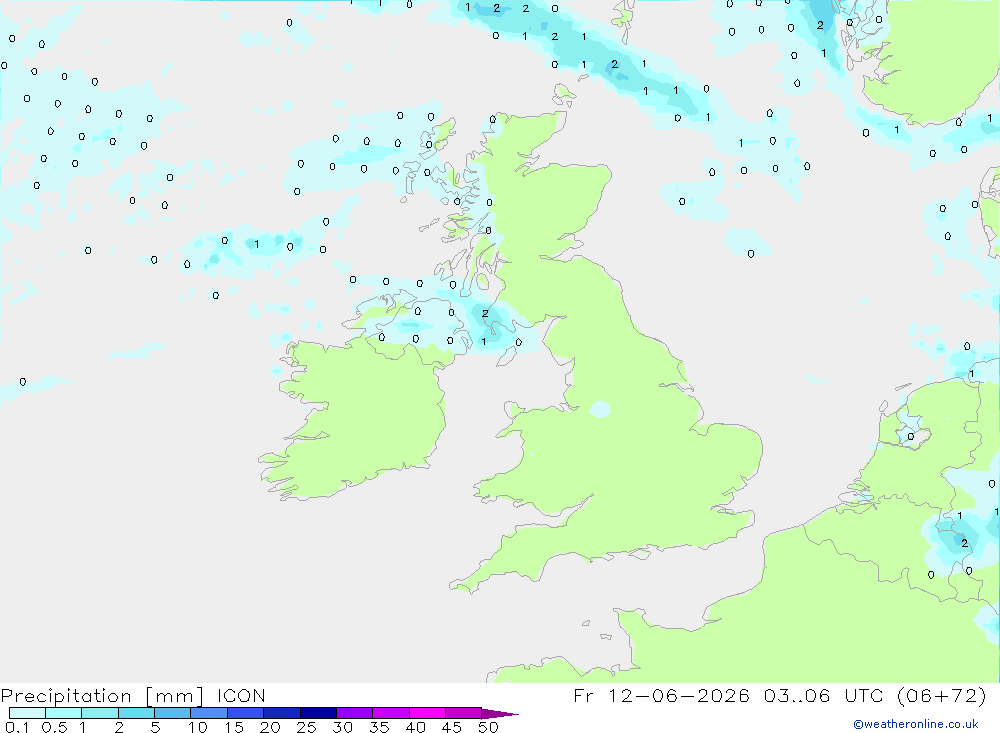Viewport: 1000px width, 733px height.
Task: Click the '20' legend scale label
Action: pyautogui.click(x=270, y=727)
